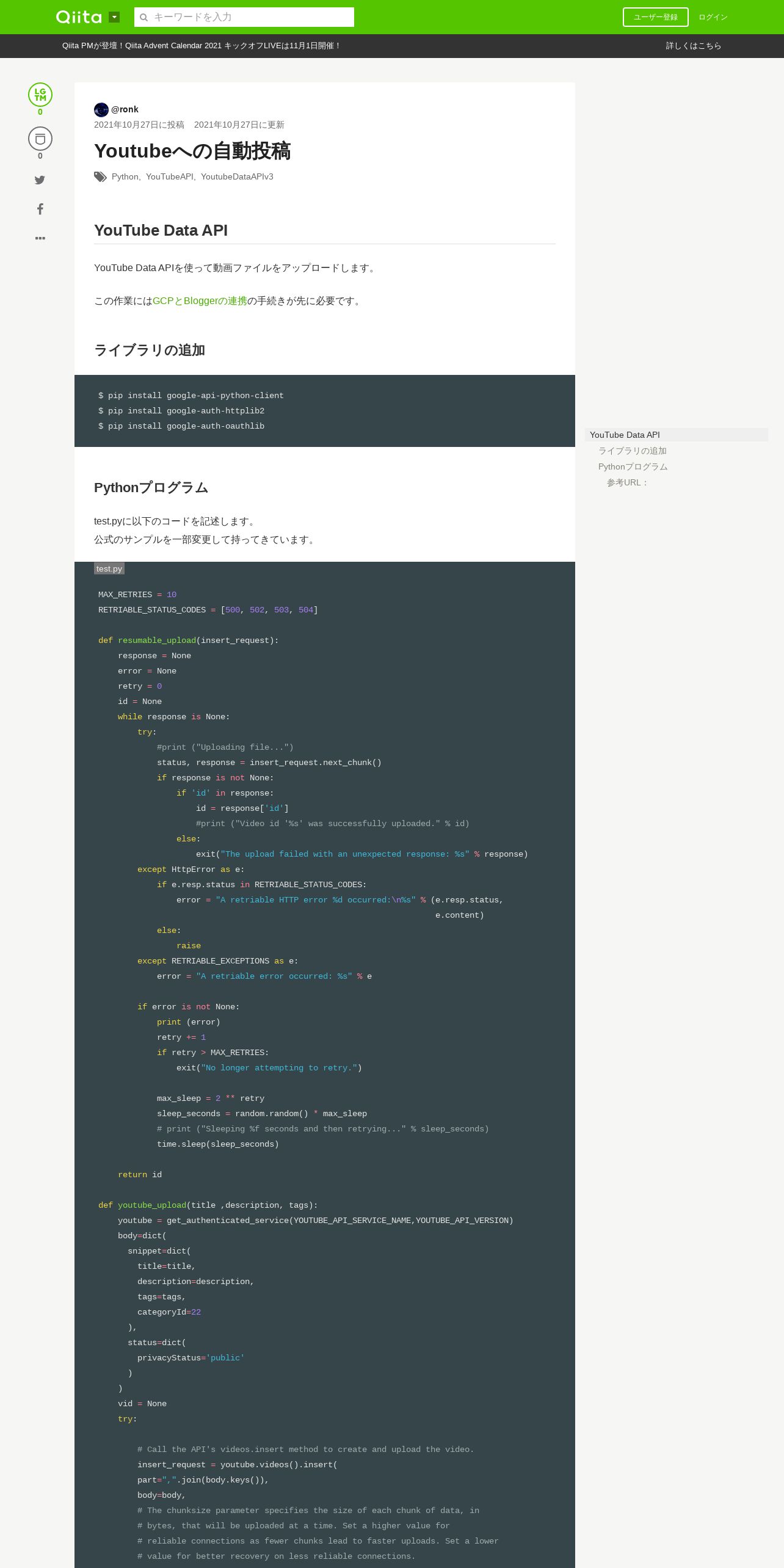Follow the GCPとBloggerの連携 link

point(200,301)
